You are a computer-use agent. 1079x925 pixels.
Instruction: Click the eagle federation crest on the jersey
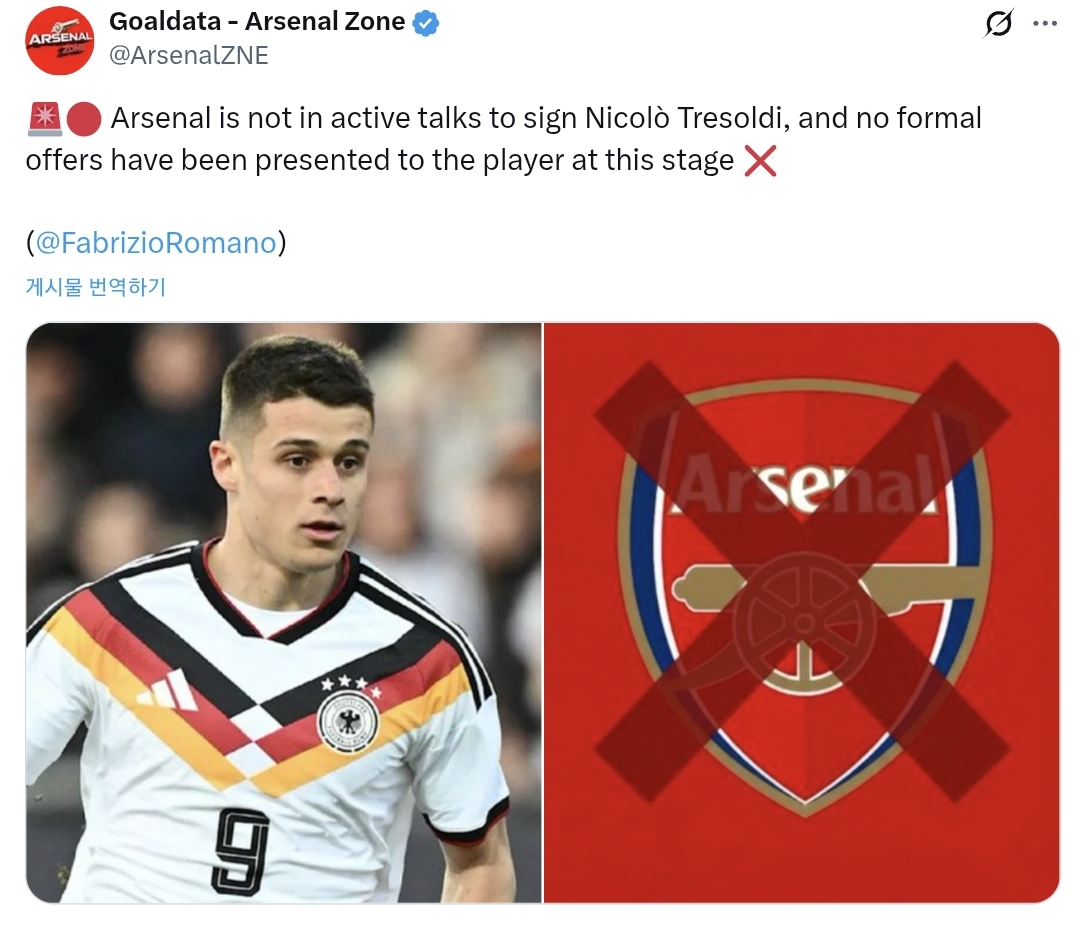tap(347, 722)
